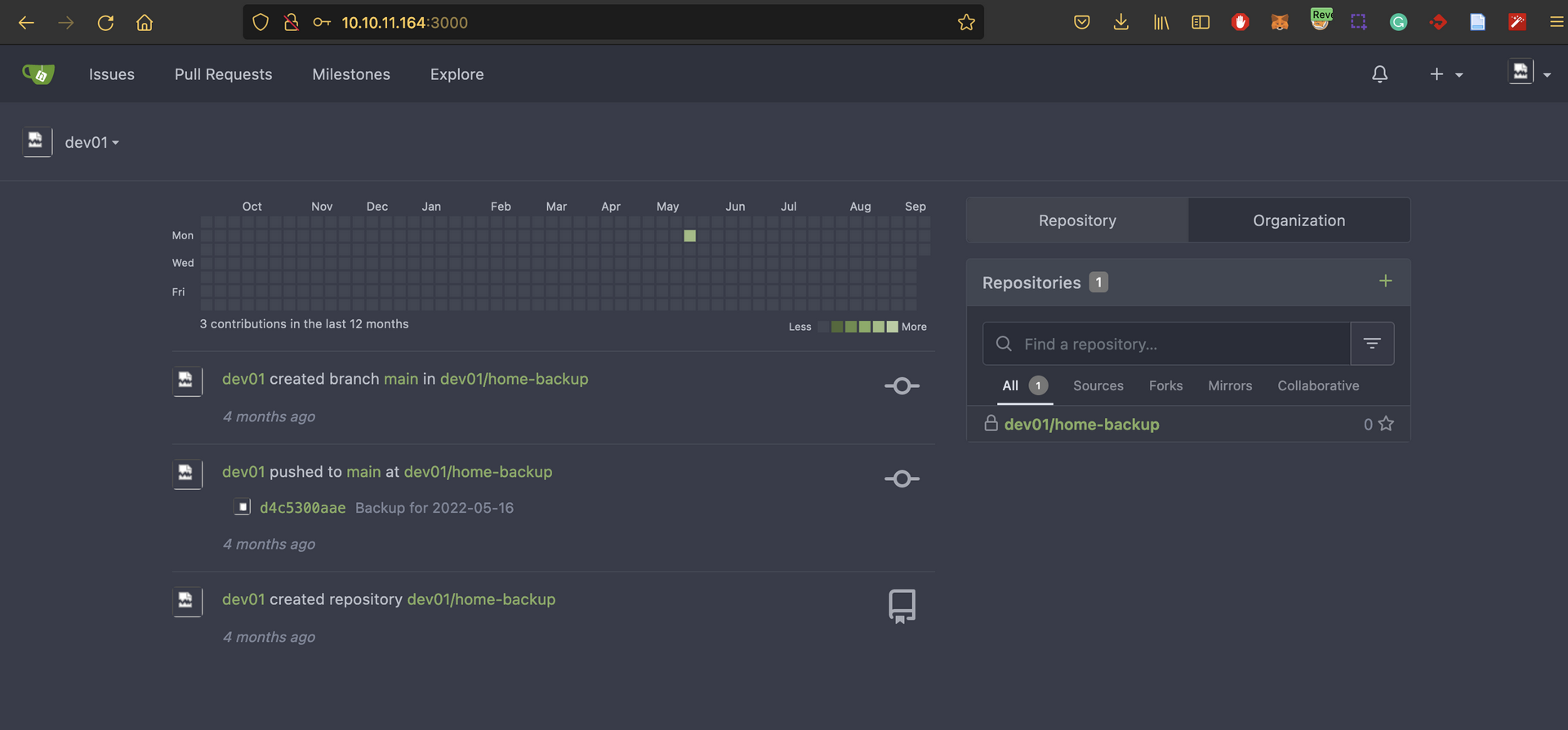Click the avatar beside the pushed to main entry

click(x=187, y=474)
